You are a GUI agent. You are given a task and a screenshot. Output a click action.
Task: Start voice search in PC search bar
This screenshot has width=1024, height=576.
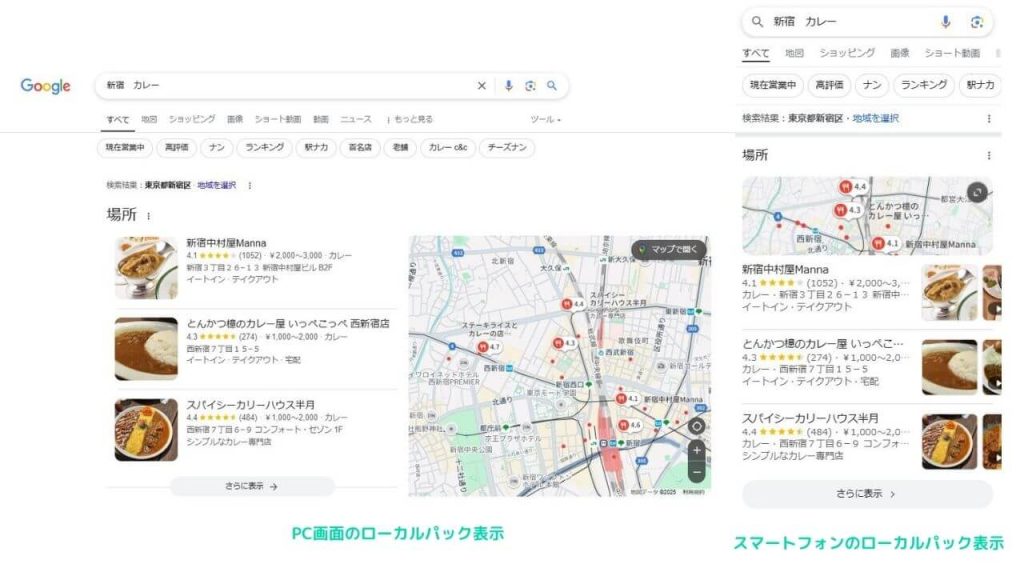pyautogui.click(x=508, y=86)
